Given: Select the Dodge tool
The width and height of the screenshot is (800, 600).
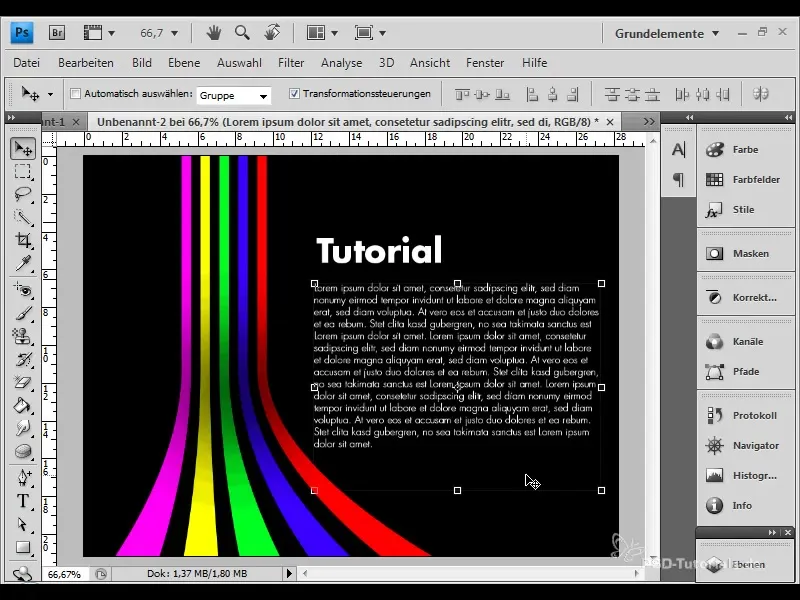Looking at the screenshot, I should click(x=22, y=428).
